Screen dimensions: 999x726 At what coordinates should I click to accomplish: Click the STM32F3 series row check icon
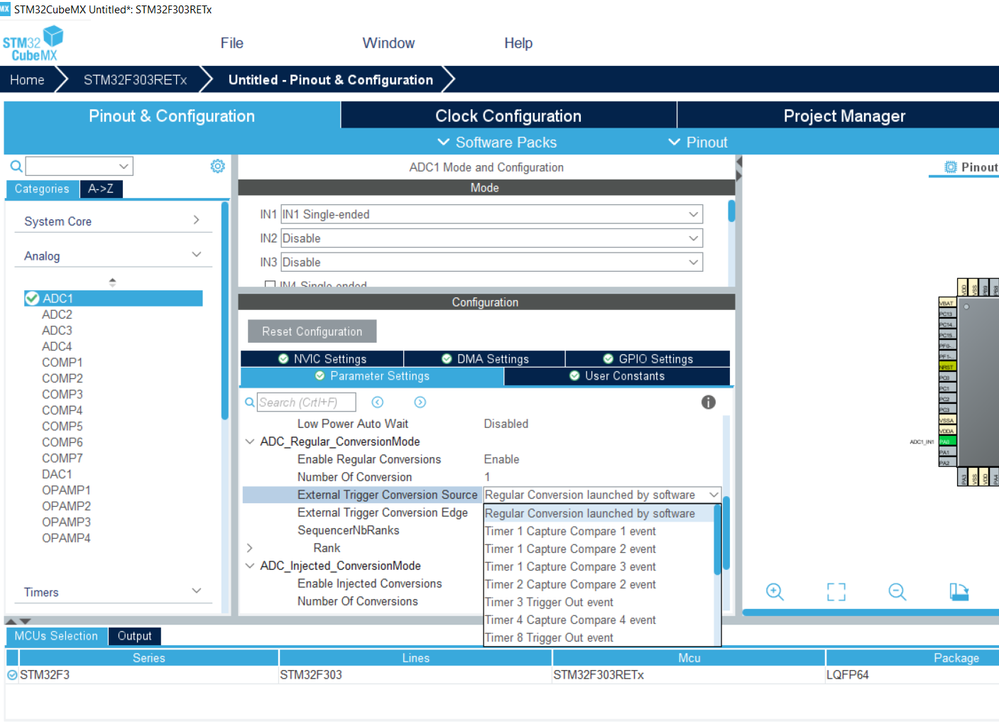tap(12, 674)
